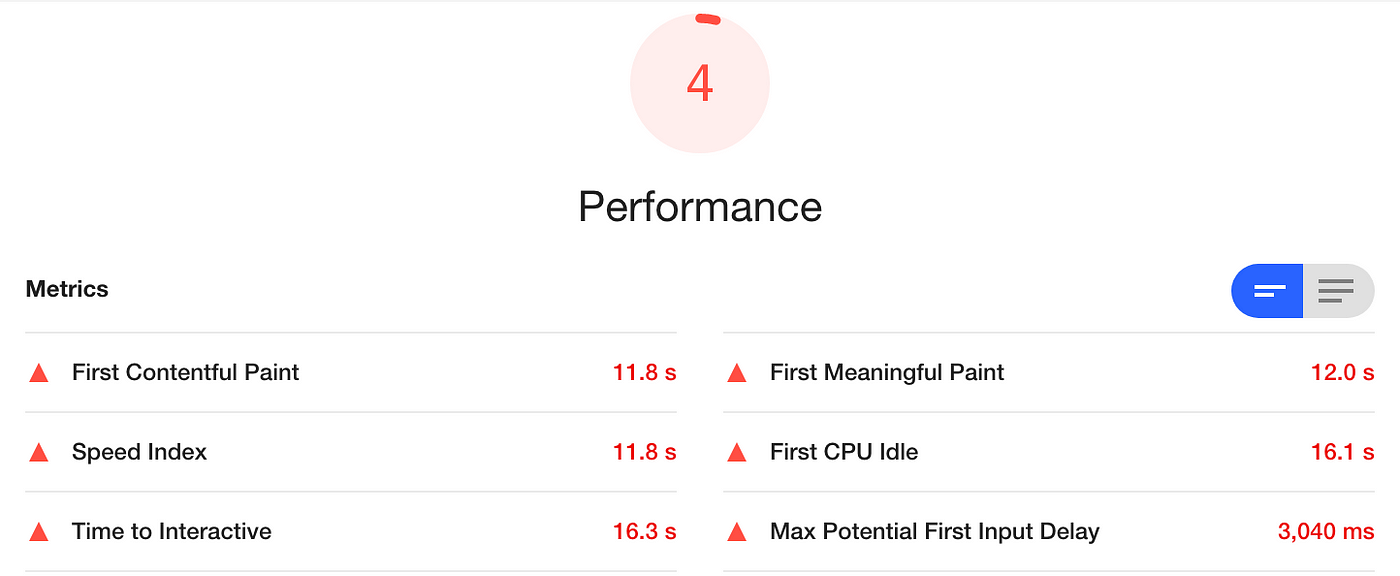The height and width of the screenshot is (576, 1400).
Task: Expand the Time to Interactive metric
Action: tap(351, 532)
